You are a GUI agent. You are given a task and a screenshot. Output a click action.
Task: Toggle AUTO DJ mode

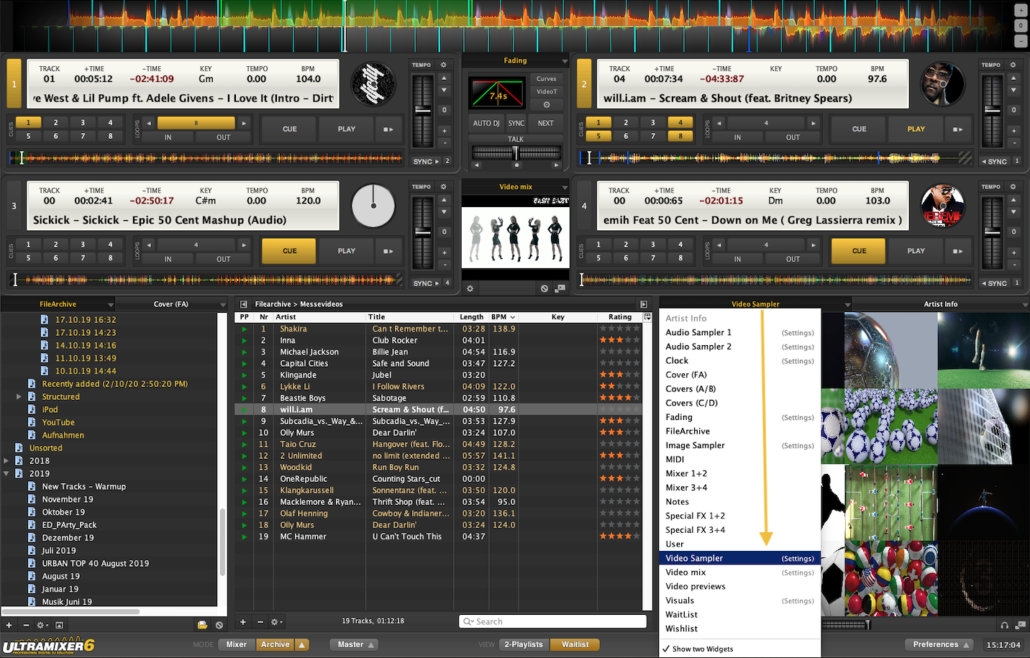[485, 123]
